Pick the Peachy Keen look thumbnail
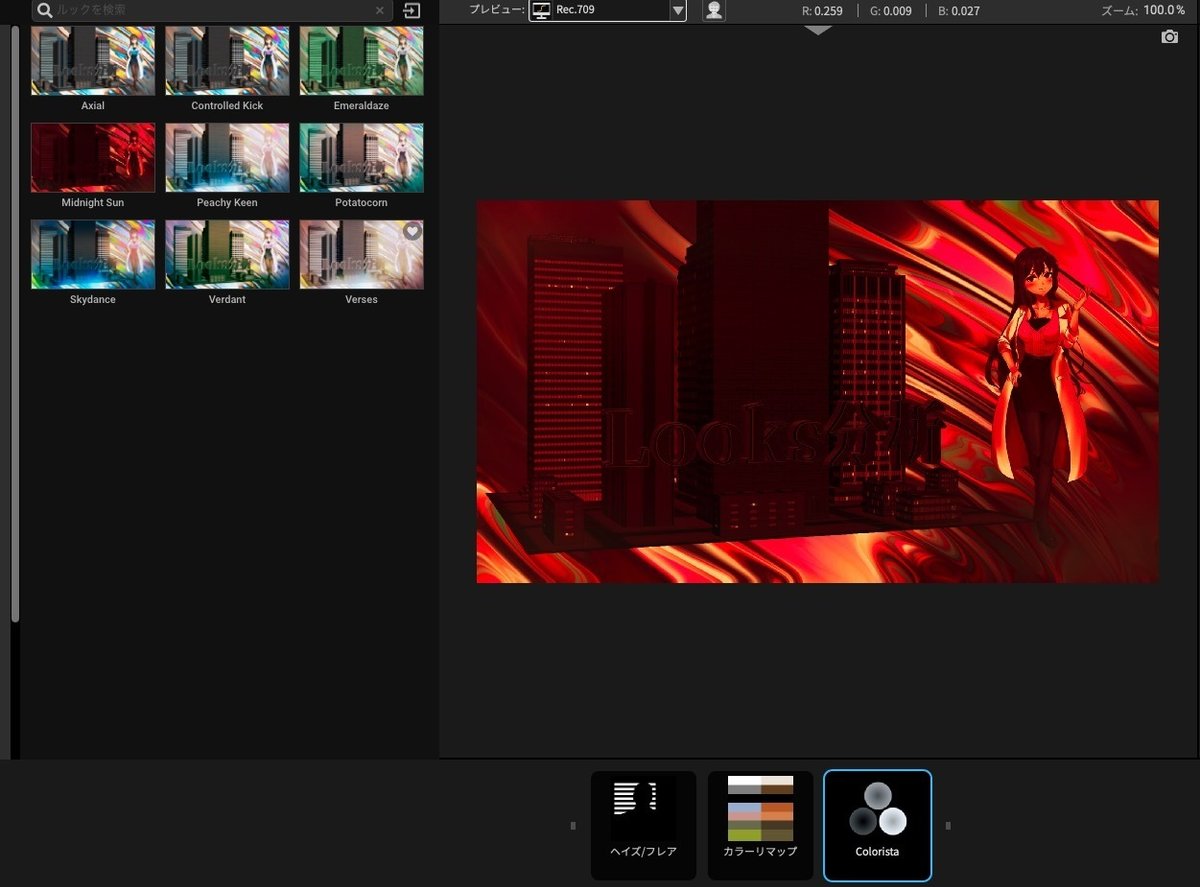The image size is (1200, 887). [x=227, y=157]
